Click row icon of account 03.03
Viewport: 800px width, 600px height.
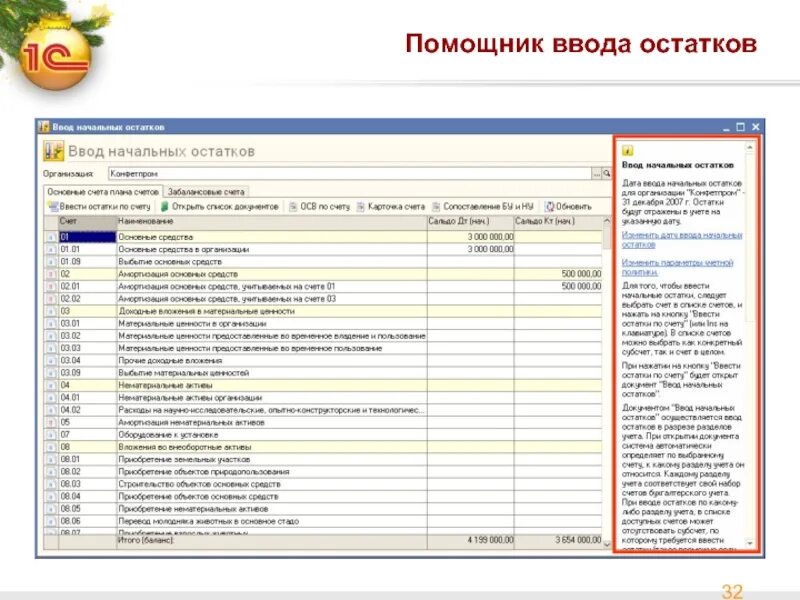51,348
